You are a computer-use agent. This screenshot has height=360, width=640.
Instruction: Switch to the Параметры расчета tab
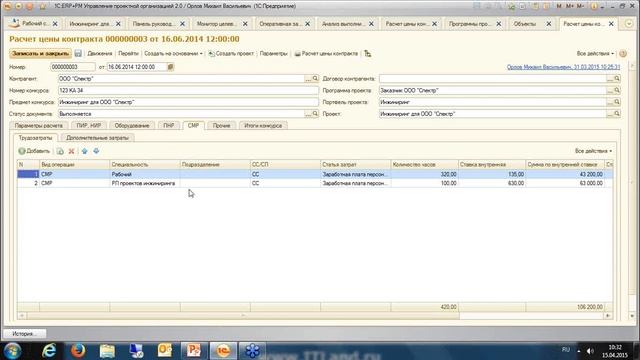(39, 126)
